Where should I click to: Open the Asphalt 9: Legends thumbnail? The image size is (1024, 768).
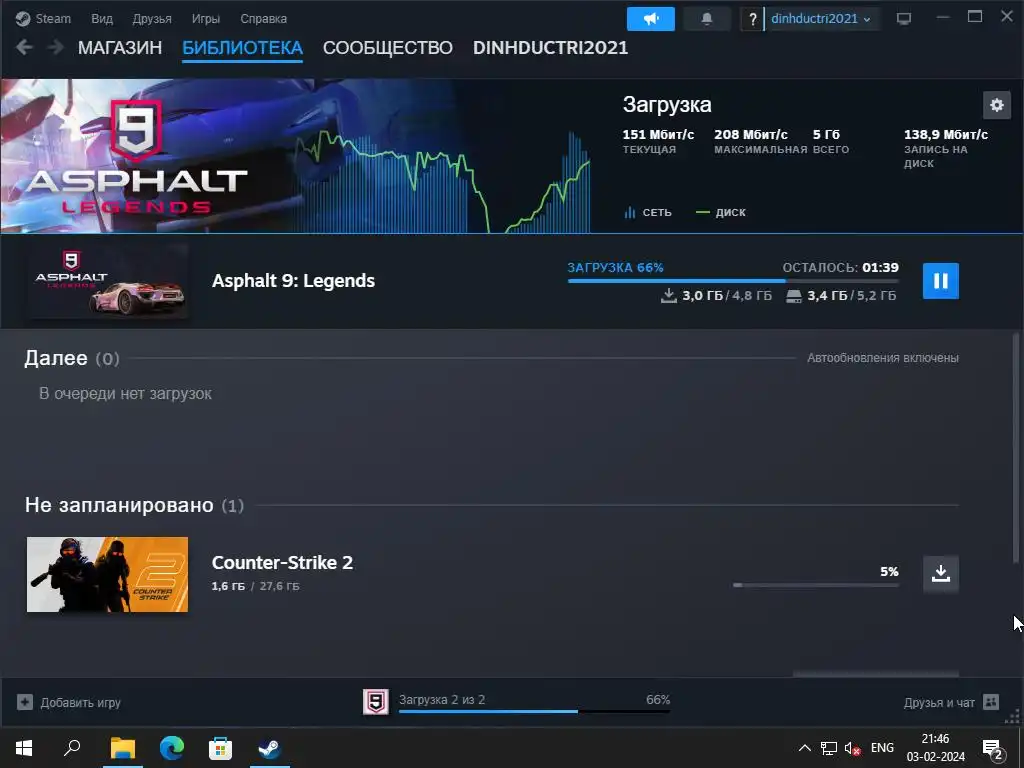(x=108, y=281)
